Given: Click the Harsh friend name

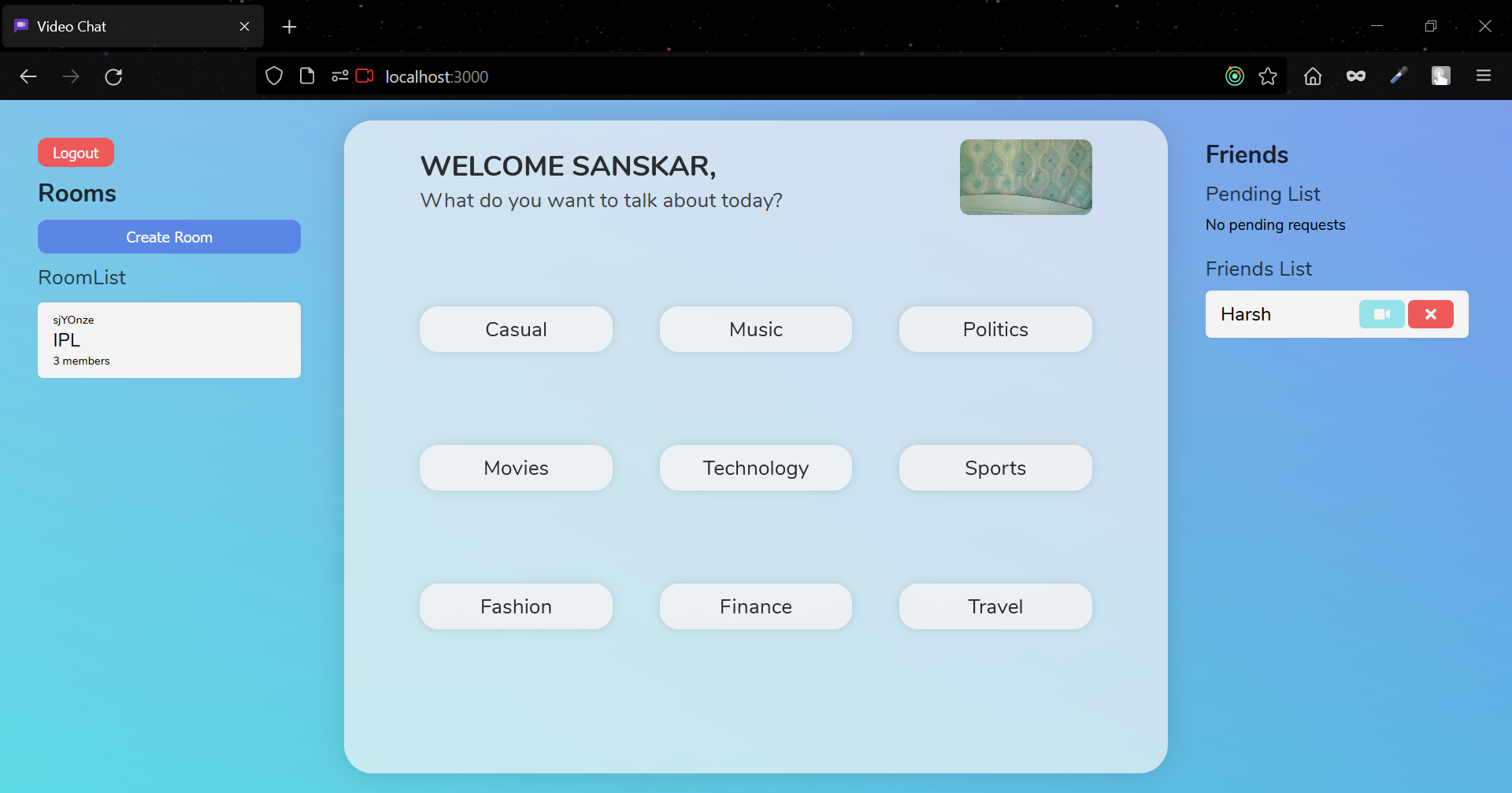Looking at the screenshot, I should point(1246,314).
